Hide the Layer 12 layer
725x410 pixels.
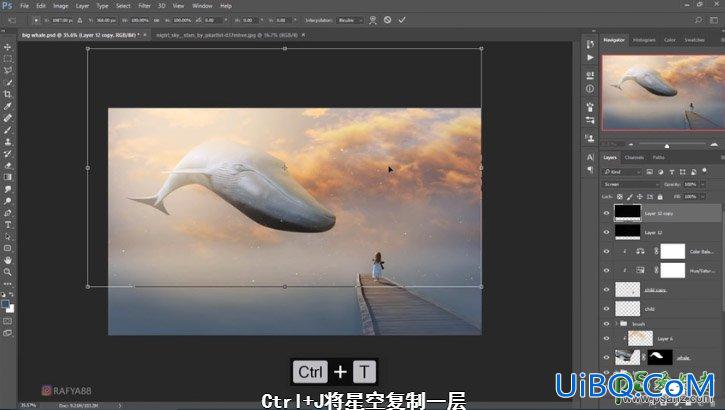607,232
